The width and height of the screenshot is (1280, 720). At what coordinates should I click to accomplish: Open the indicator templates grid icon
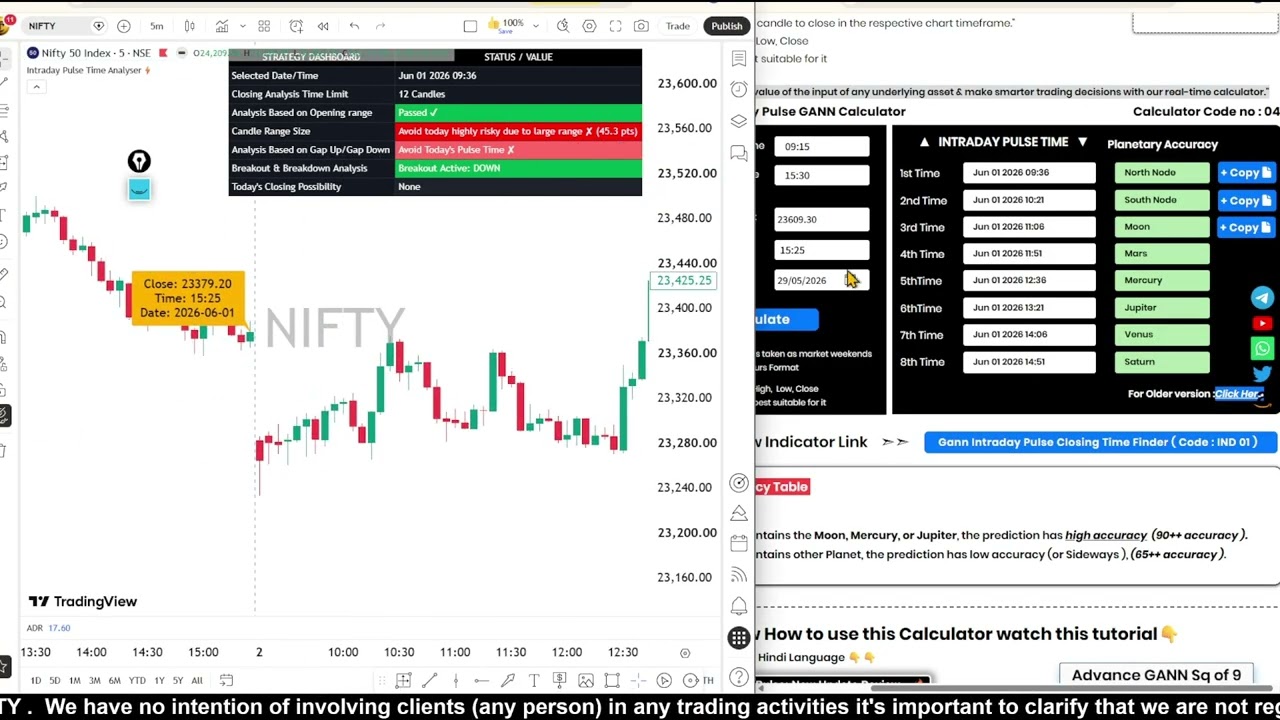coord(264,26)
